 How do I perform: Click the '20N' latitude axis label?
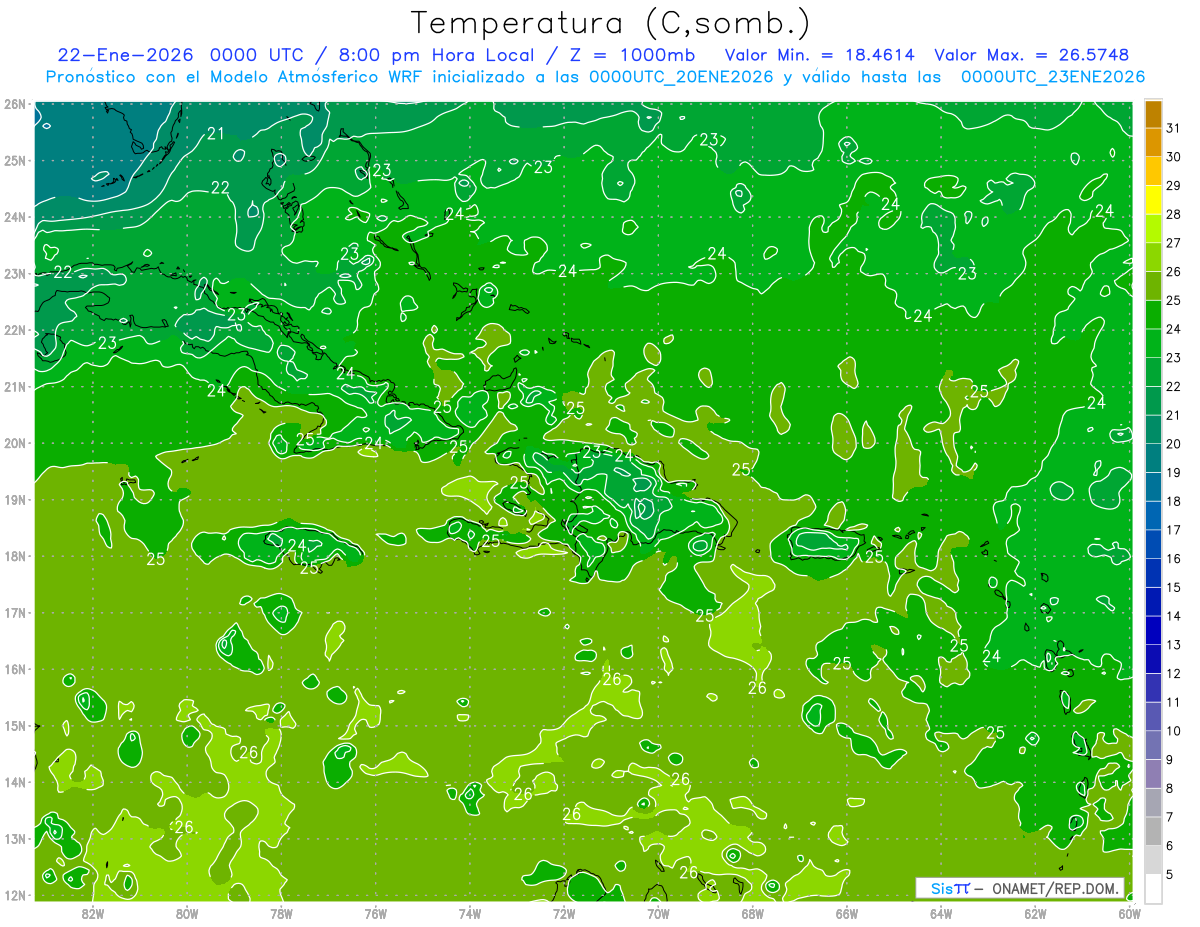coord(15,443)
